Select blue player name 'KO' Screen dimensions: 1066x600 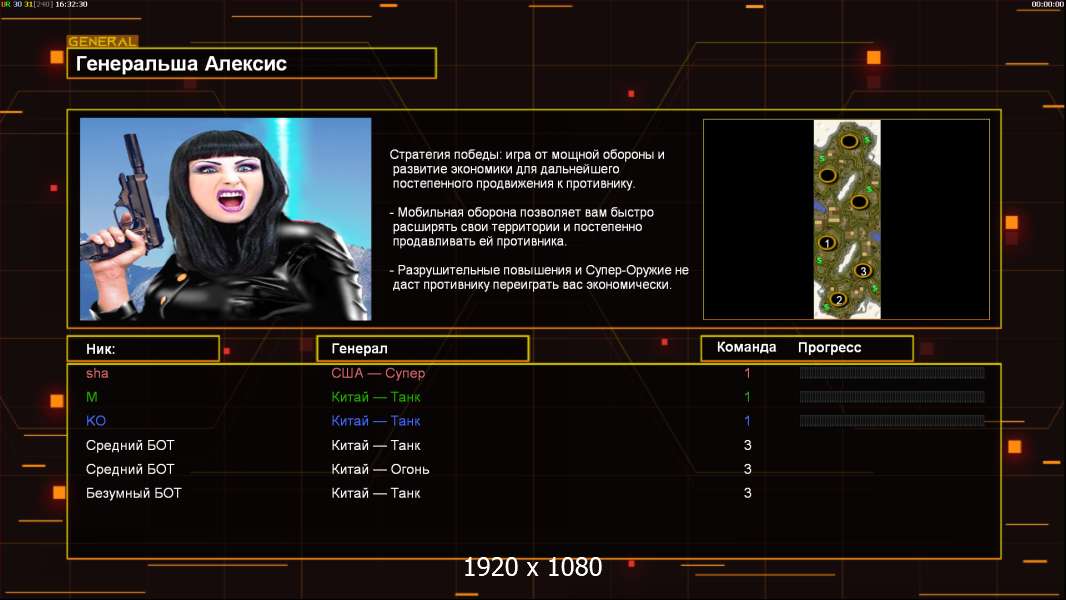coord(96,421)
